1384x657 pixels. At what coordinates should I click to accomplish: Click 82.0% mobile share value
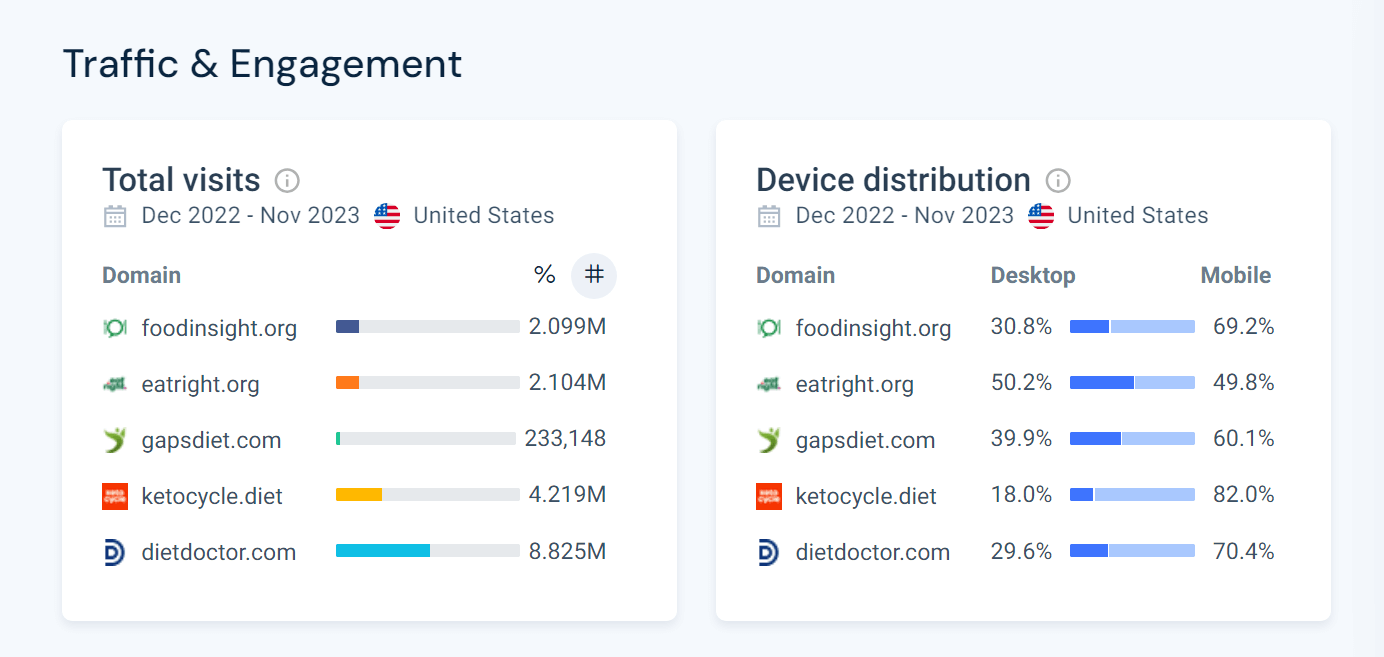(1243, 495)
